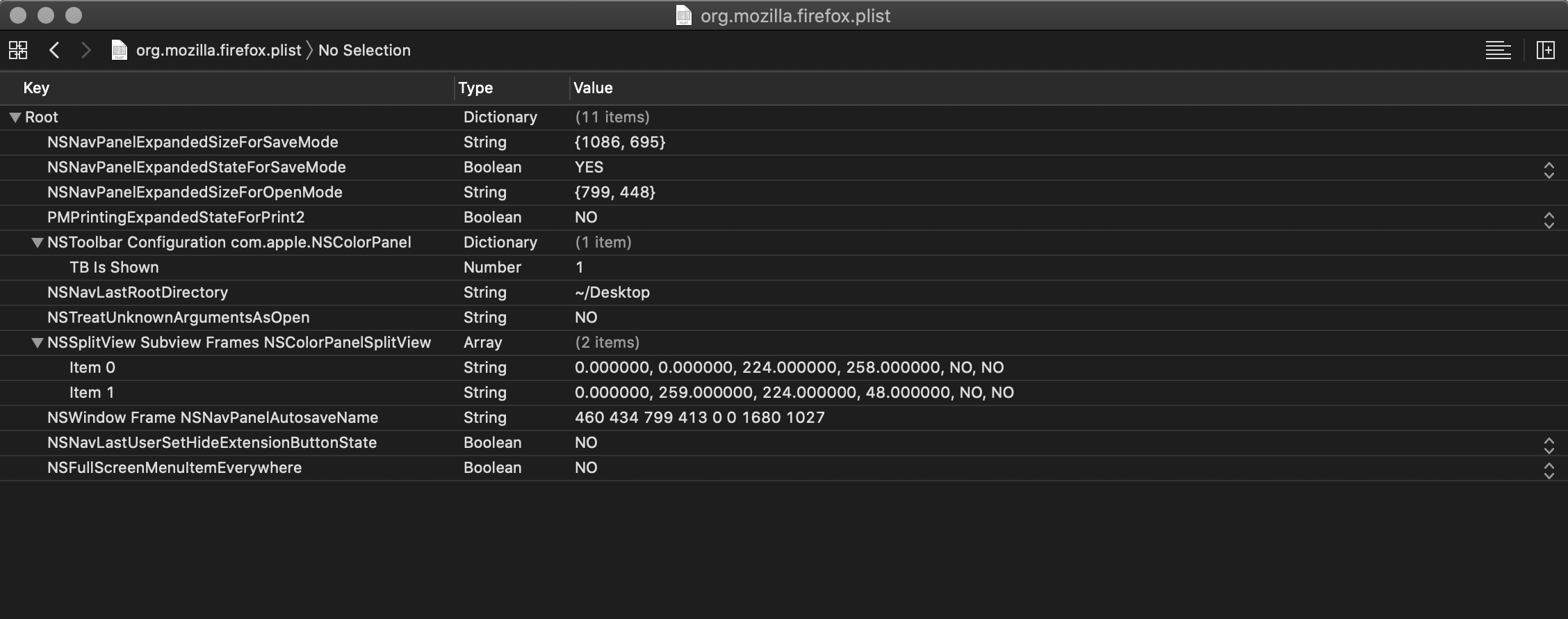The width and height of the screenshot is (1568, 619).
Task: Select the NSNavPanelExpandedStateForSaveMode key
Action: click(x=197, y=167)
